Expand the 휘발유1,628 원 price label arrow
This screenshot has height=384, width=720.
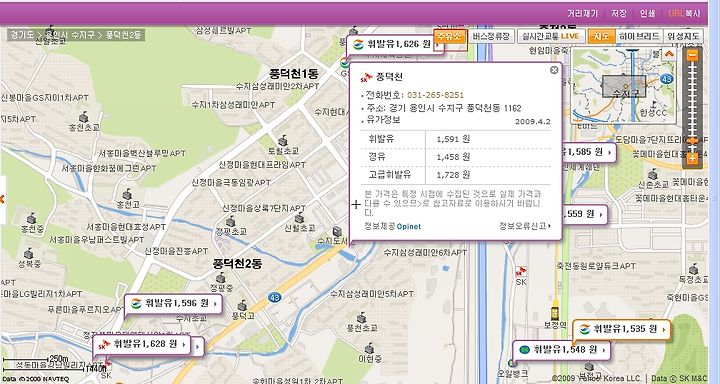[x=184, y=344]
